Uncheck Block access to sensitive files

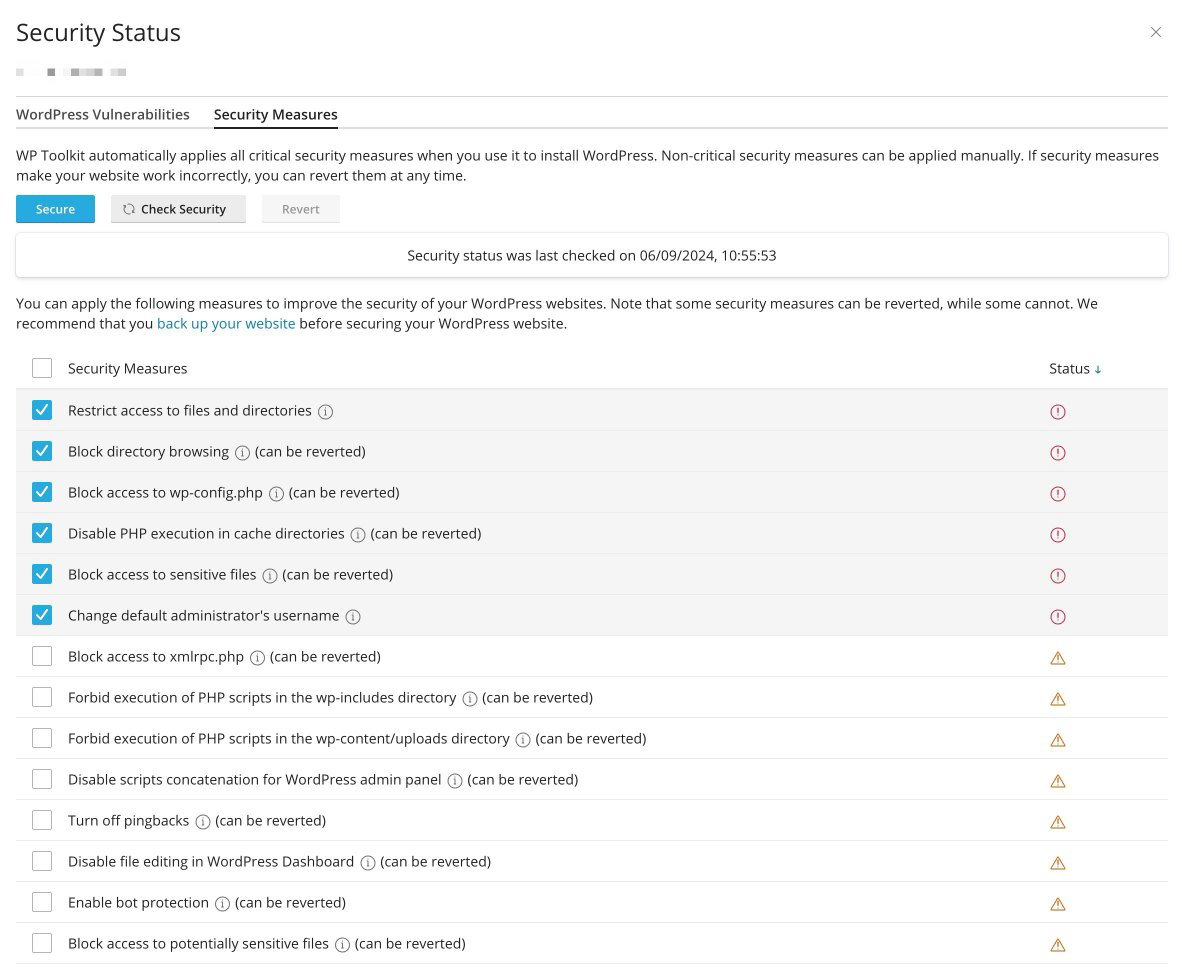42,574
